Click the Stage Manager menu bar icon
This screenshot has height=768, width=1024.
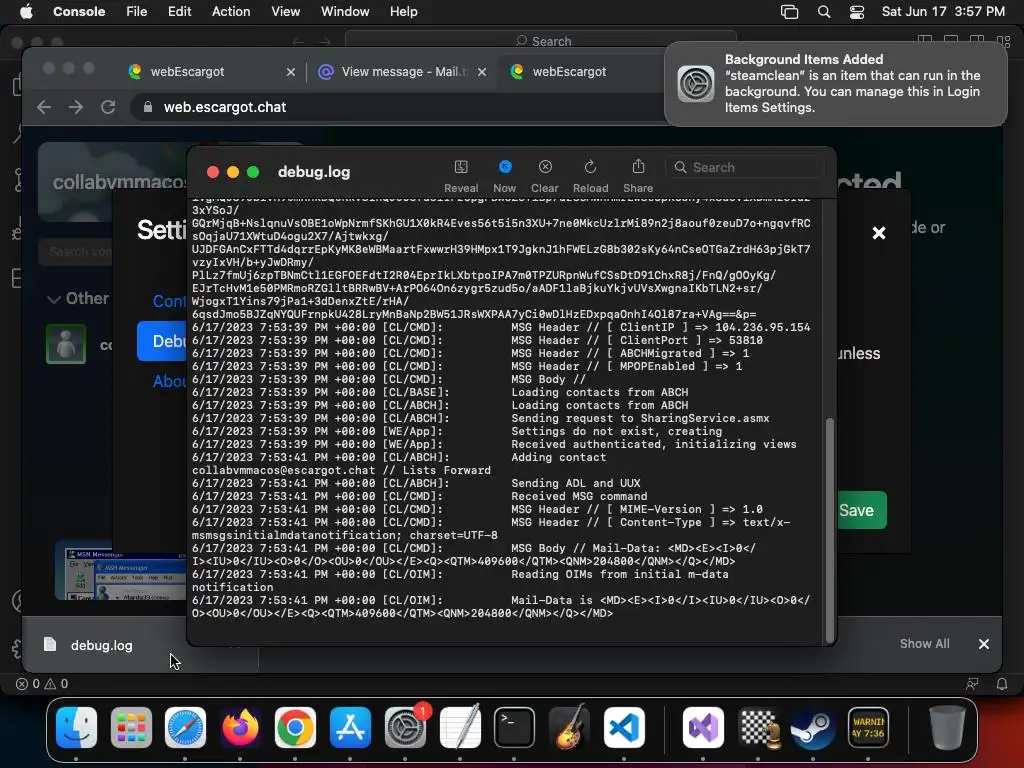[x=790, y=12]
